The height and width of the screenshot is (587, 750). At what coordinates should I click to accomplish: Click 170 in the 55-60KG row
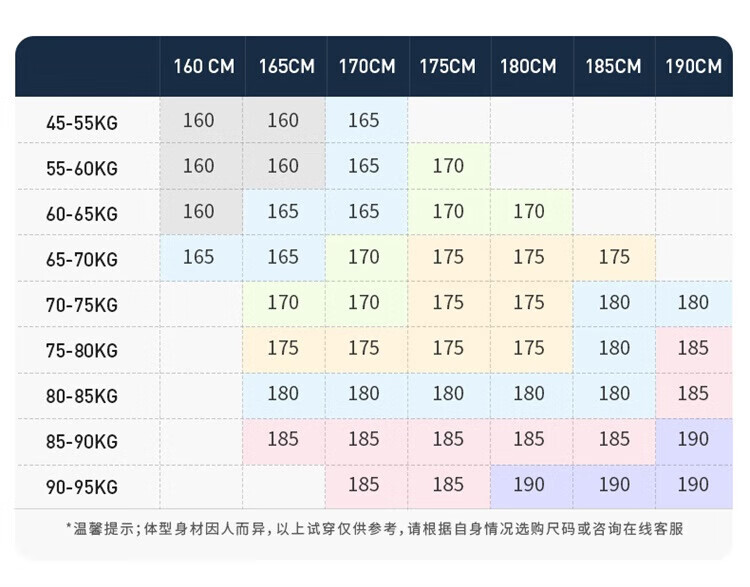click(448, 166)
